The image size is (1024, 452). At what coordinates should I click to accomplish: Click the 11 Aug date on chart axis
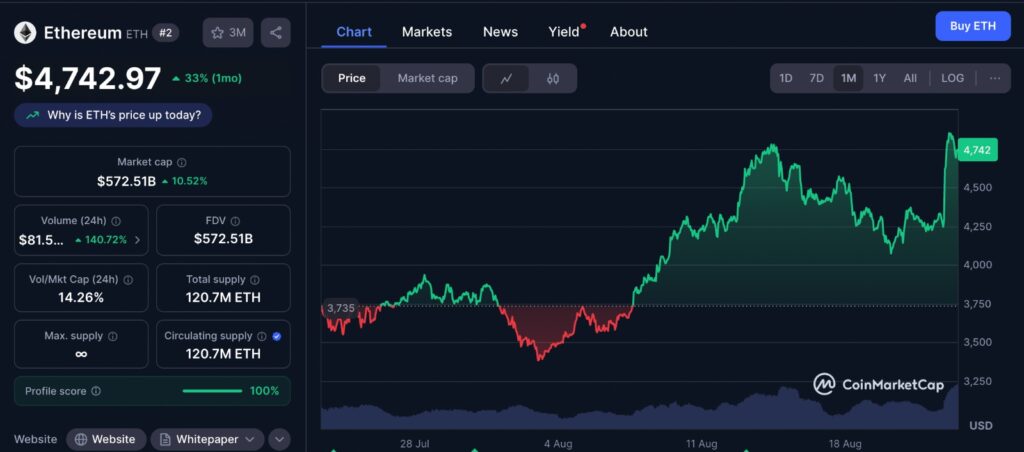click(701, 444)
